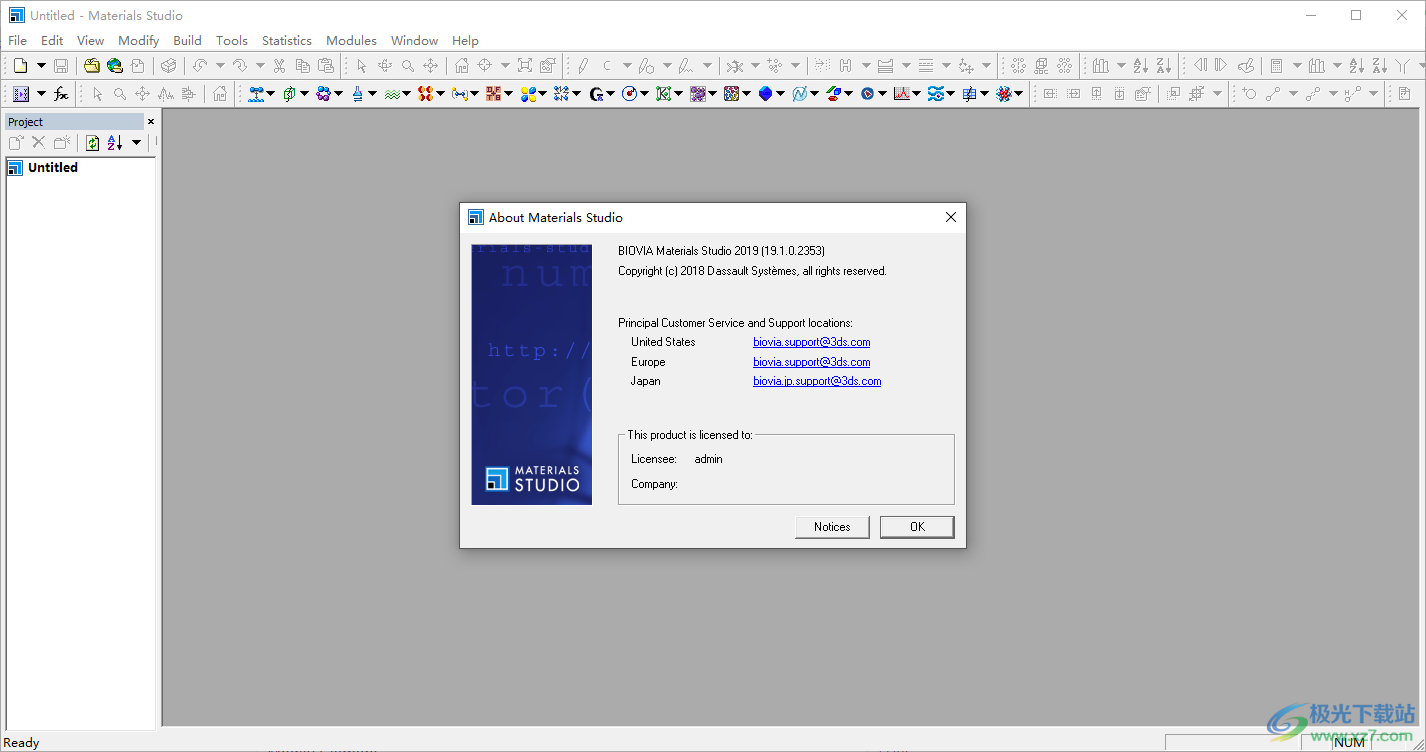Close the Project panel

coord(151,122)
